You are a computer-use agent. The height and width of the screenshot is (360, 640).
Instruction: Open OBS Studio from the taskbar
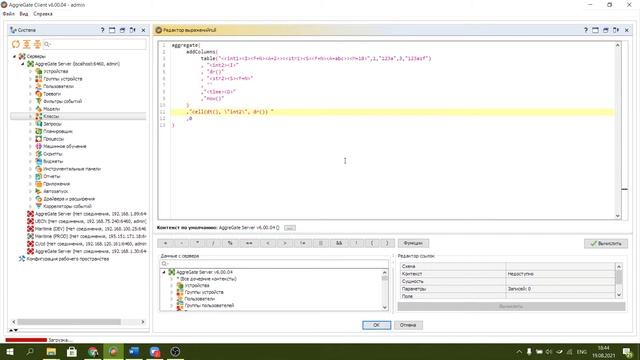(176, 351)
